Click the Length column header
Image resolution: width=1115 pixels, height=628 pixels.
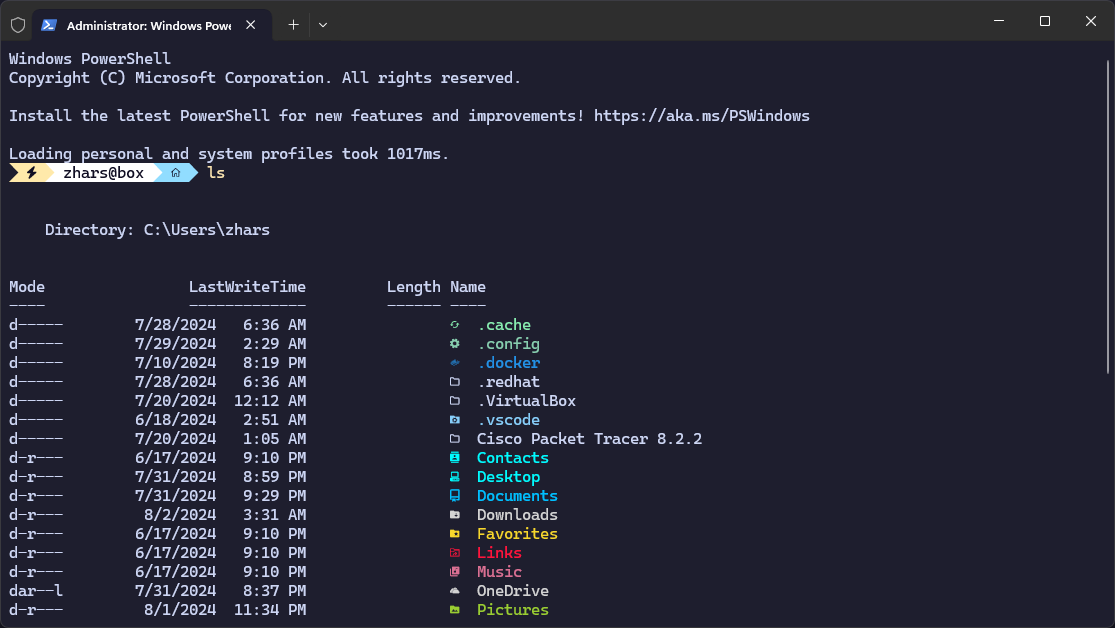[414, 287]
